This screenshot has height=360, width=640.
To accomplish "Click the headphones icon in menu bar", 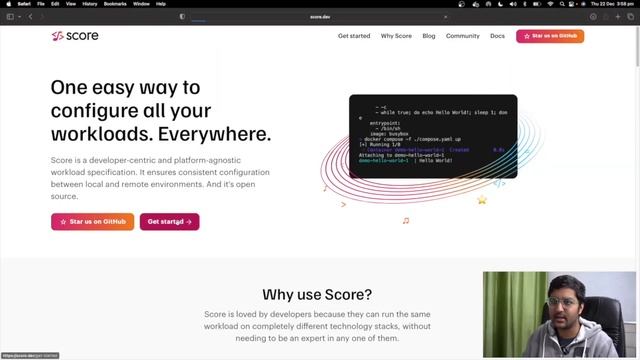I will click(488, 4).
